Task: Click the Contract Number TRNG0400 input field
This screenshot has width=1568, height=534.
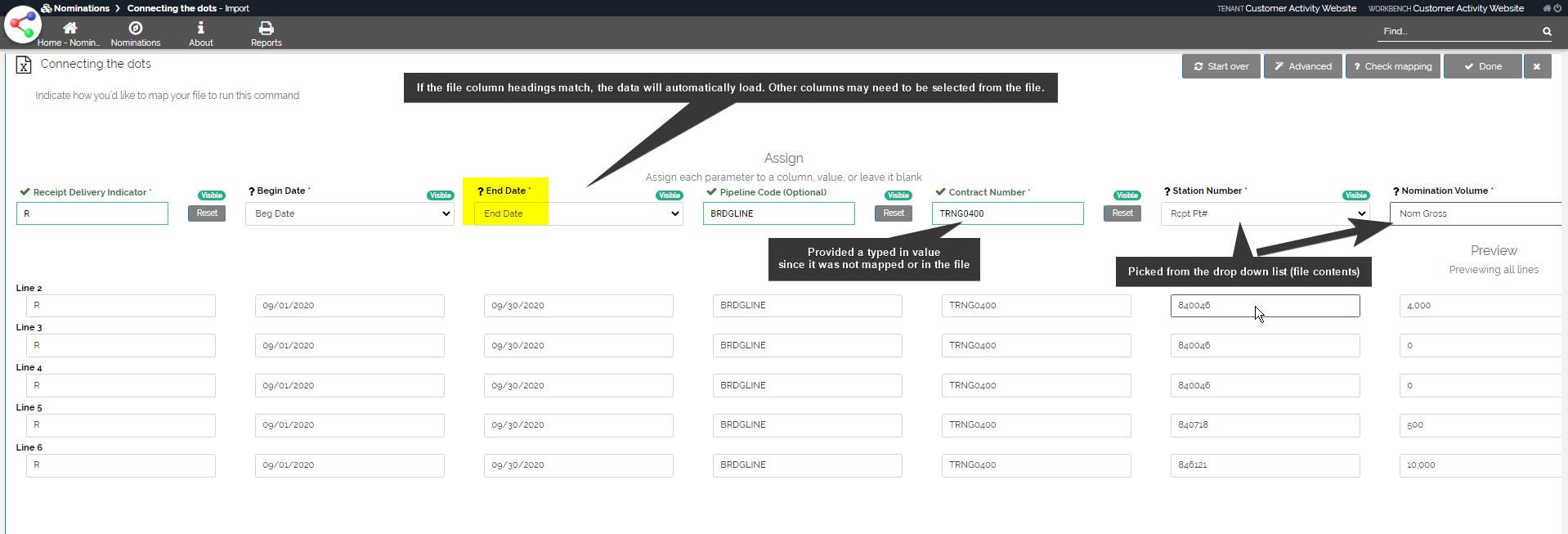Action: pyautogui.click(x=1007, y=213)
